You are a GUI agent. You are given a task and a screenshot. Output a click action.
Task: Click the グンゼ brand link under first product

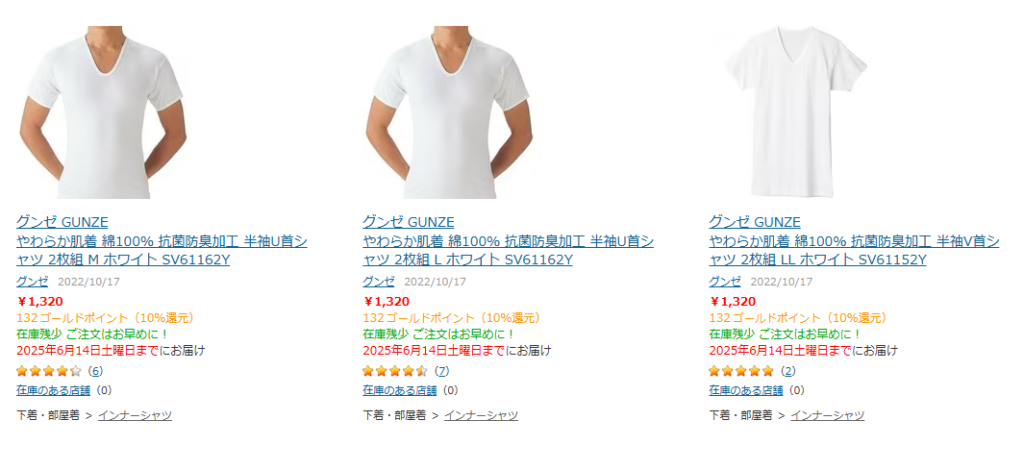[x=32, y=281]
